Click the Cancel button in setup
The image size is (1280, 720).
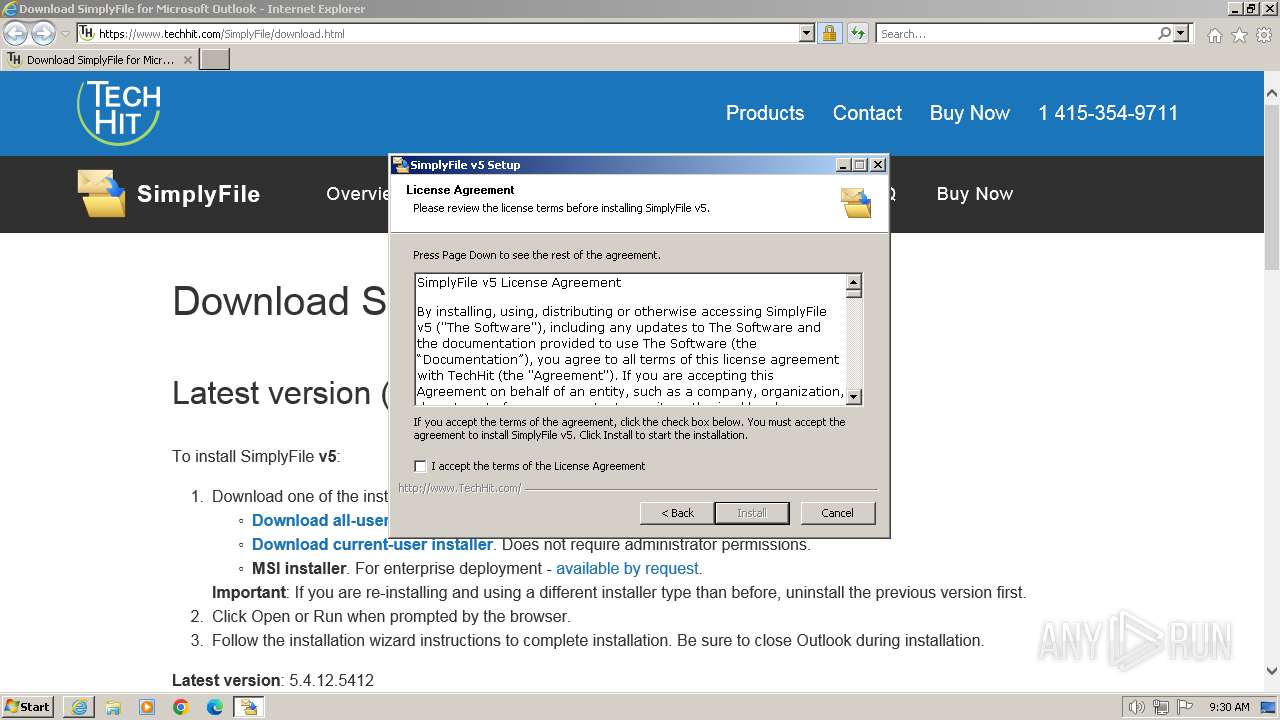[837, 513]
